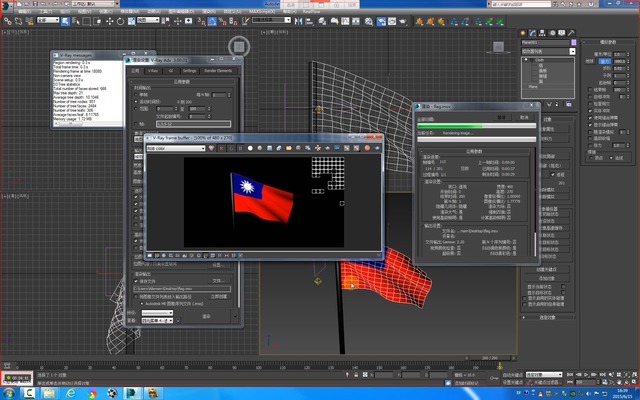The image size is (640, 400).
Task: Open the Motion command panel tab
Action: tap(552, 33)
